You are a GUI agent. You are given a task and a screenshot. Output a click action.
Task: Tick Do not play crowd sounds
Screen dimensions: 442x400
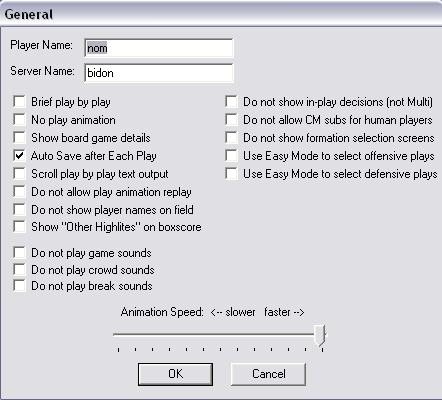[x=19, y=269]
